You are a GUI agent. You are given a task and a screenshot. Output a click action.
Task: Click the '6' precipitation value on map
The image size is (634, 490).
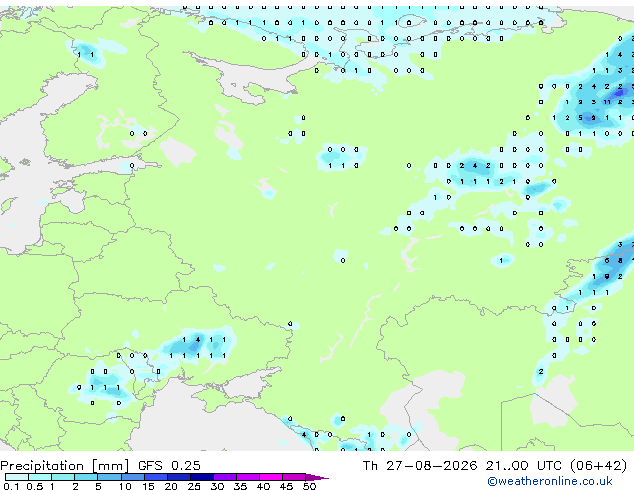pos(607,260)
